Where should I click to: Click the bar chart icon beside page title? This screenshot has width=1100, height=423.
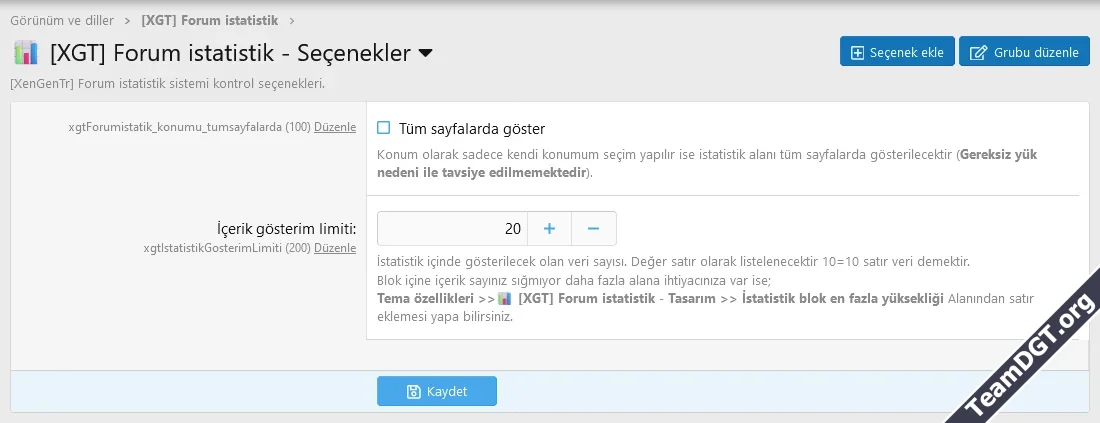coord(26,53)
